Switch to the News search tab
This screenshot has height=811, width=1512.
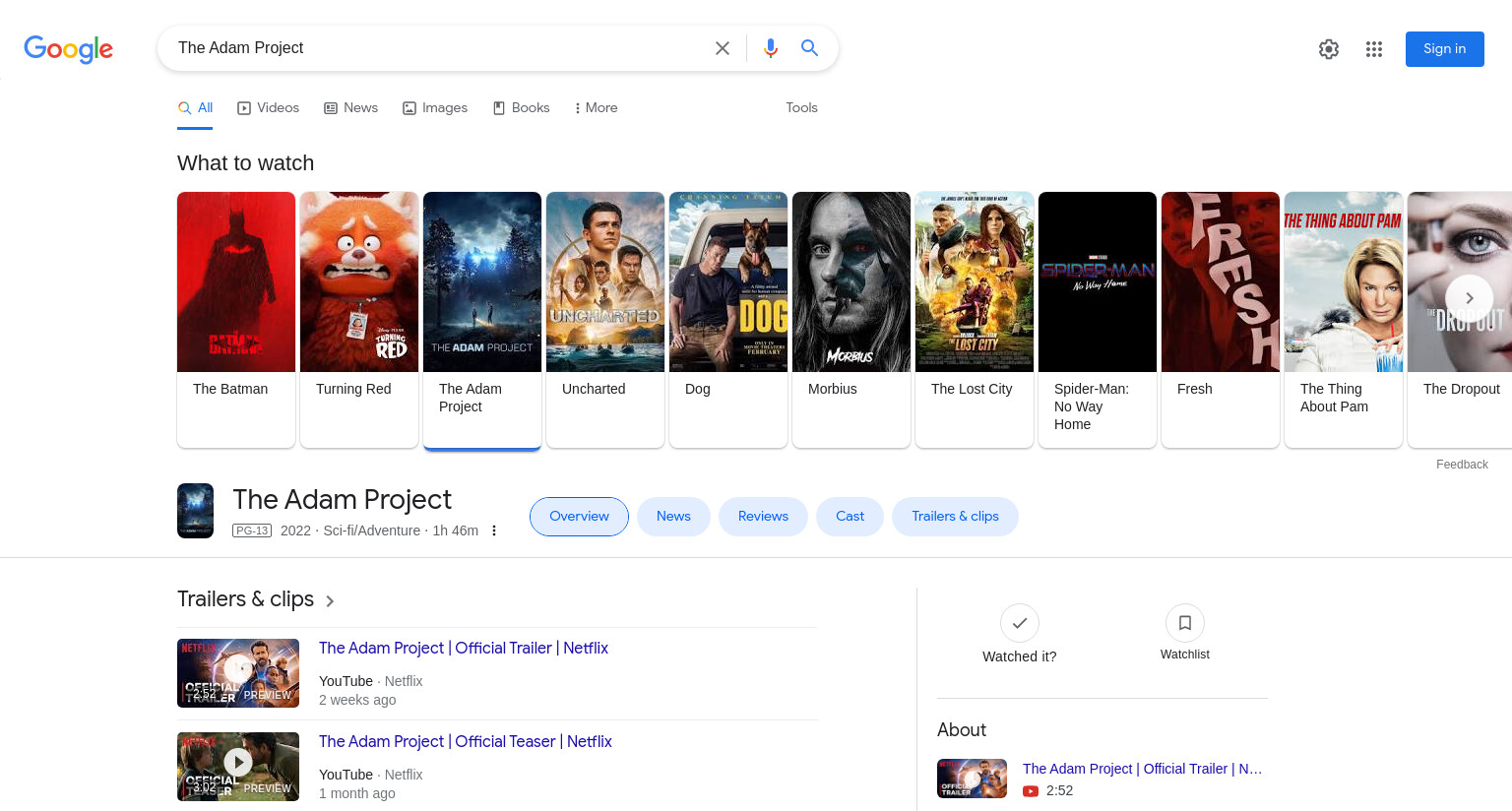click(x=351, y=108)
